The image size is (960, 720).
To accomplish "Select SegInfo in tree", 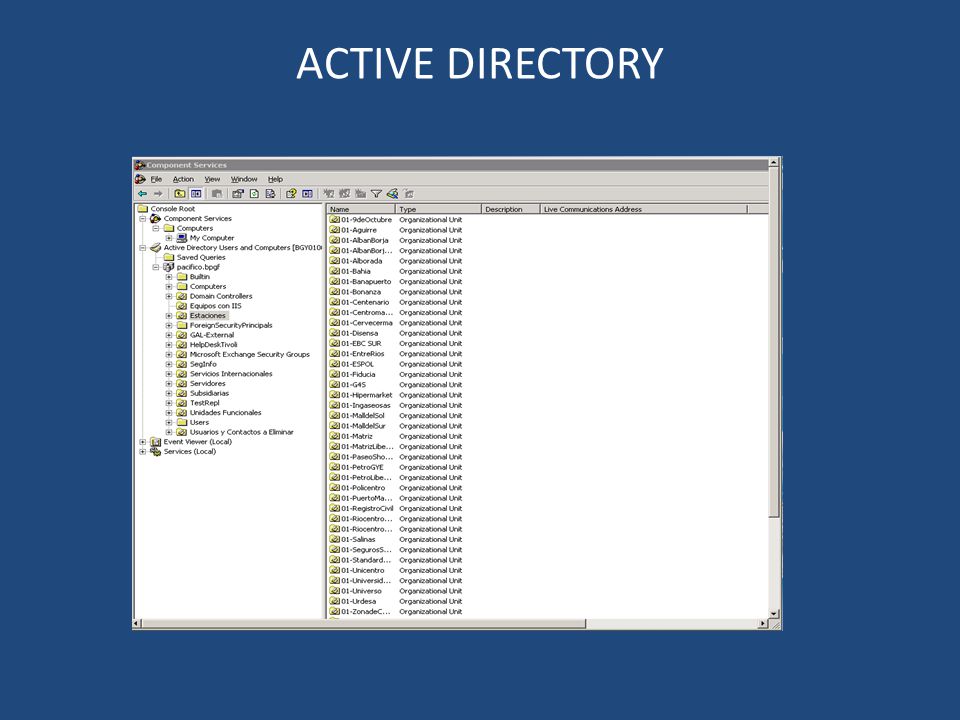I will coord(203,364).
